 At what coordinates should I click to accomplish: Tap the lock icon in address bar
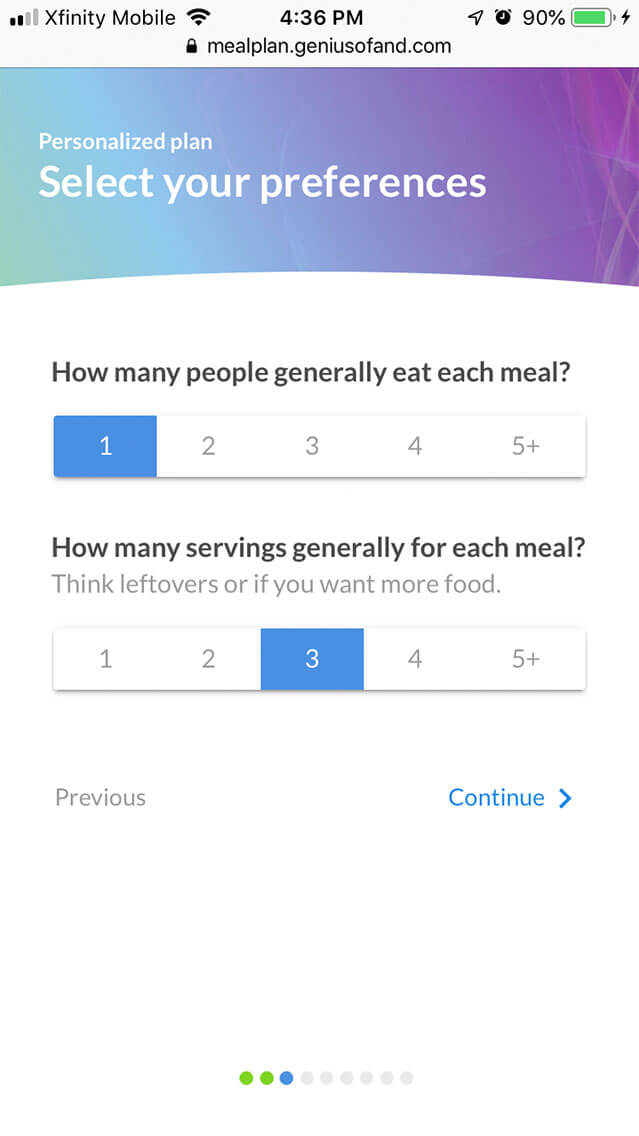click(193, 46)
